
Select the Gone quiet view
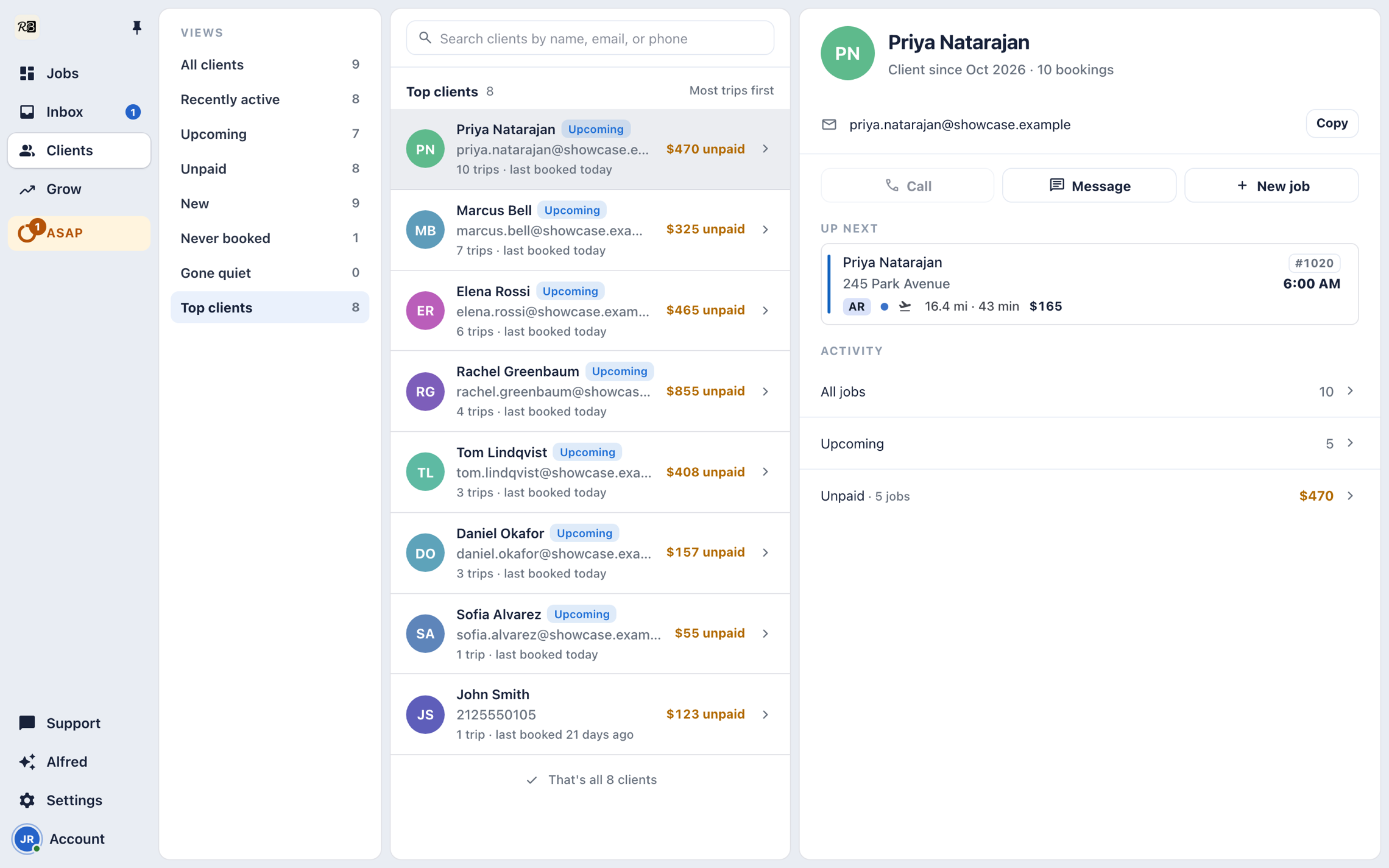pyautogui.click(x=270, y=273)
